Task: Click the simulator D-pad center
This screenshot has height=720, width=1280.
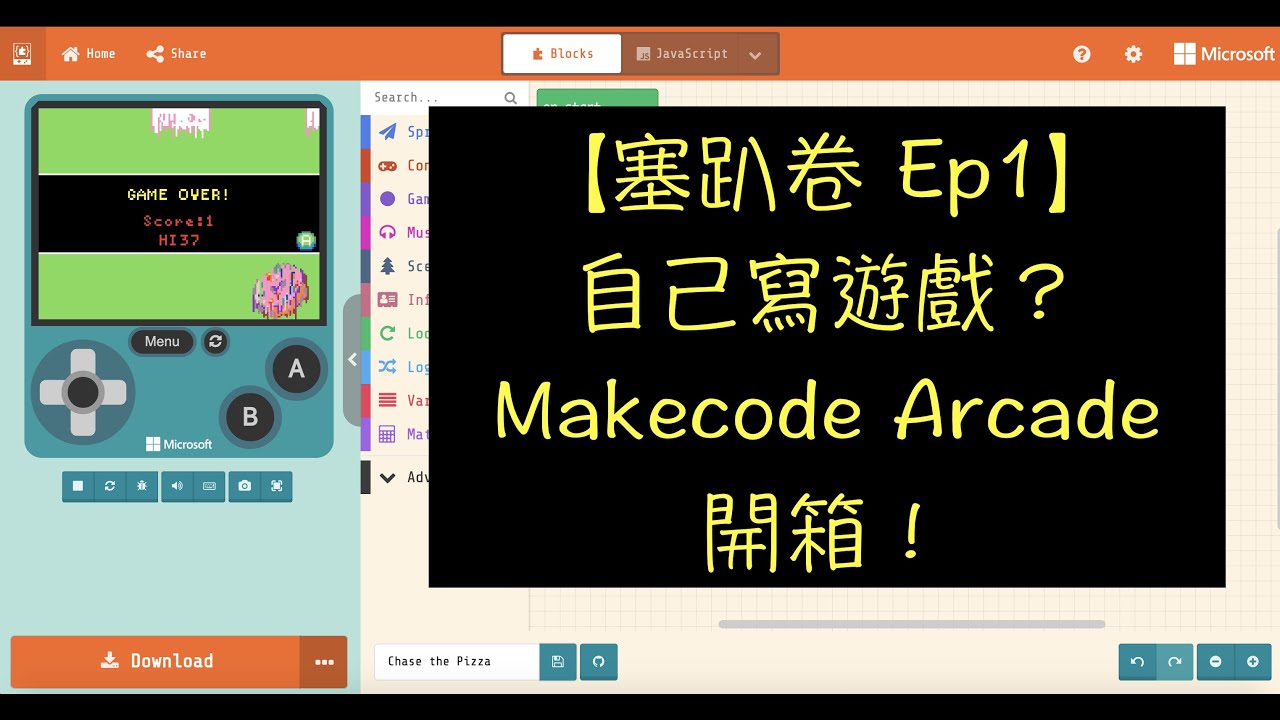Action: [x=83, y=392]
